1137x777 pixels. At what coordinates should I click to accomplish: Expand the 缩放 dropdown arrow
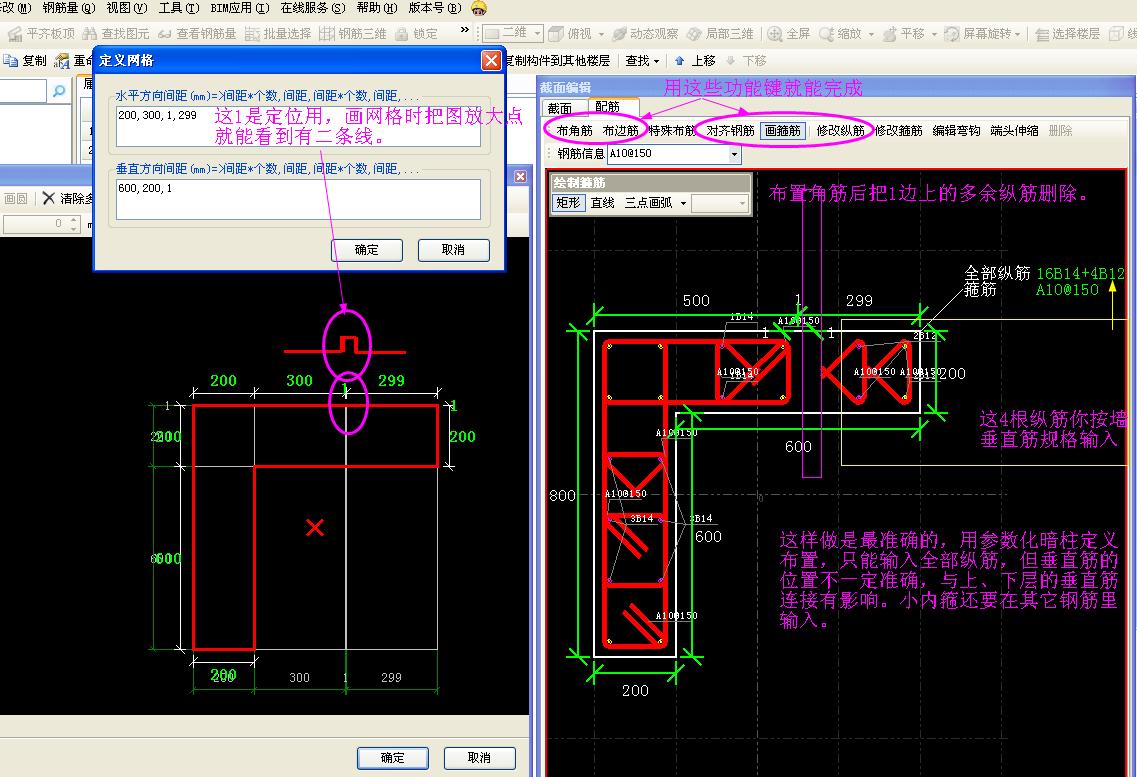coord(871,34)
